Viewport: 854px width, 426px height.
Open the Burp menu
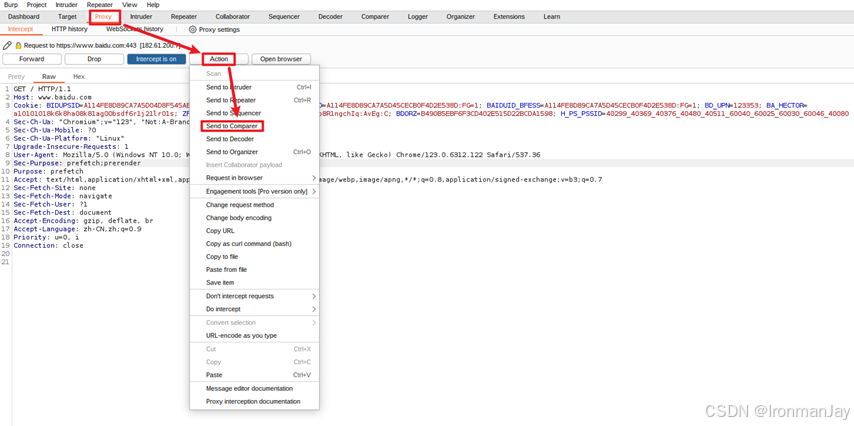[x=11, y=4]
